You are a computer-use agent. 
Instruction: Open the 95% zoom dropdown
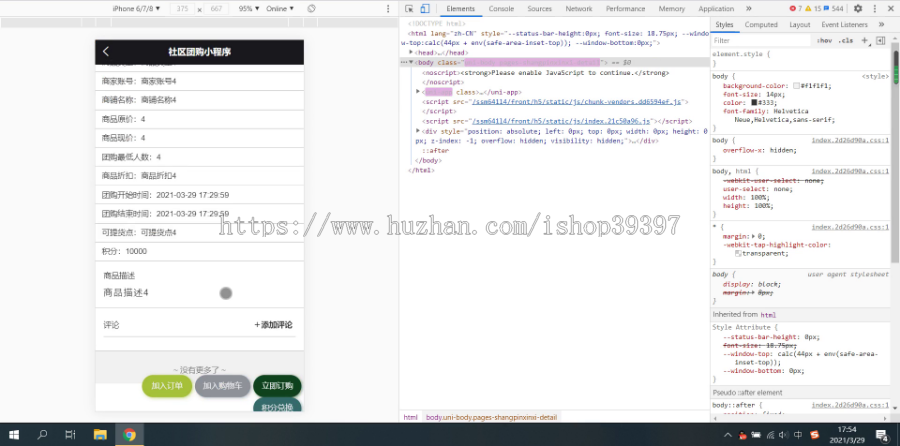pyautogui.click(x=249, y=9)
